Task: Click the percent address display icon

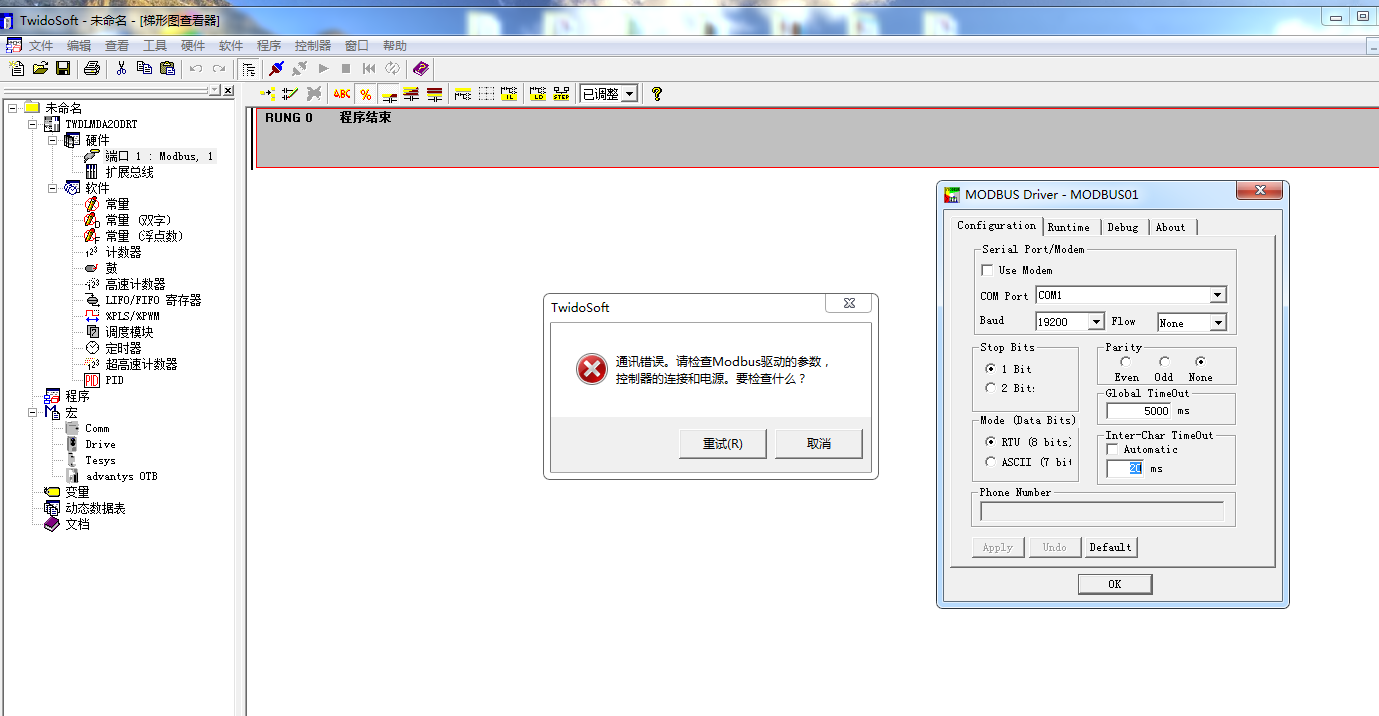Action: tap(366, 94)
